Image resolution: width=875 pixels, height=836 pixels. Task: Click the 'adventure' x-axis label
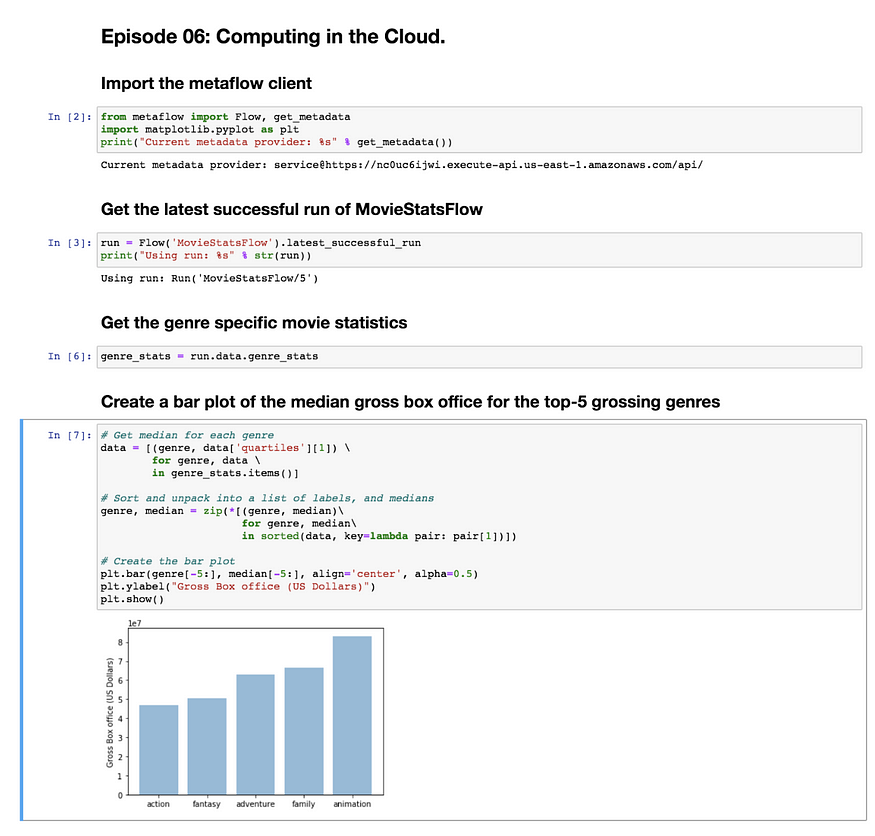tap(256, 804)
